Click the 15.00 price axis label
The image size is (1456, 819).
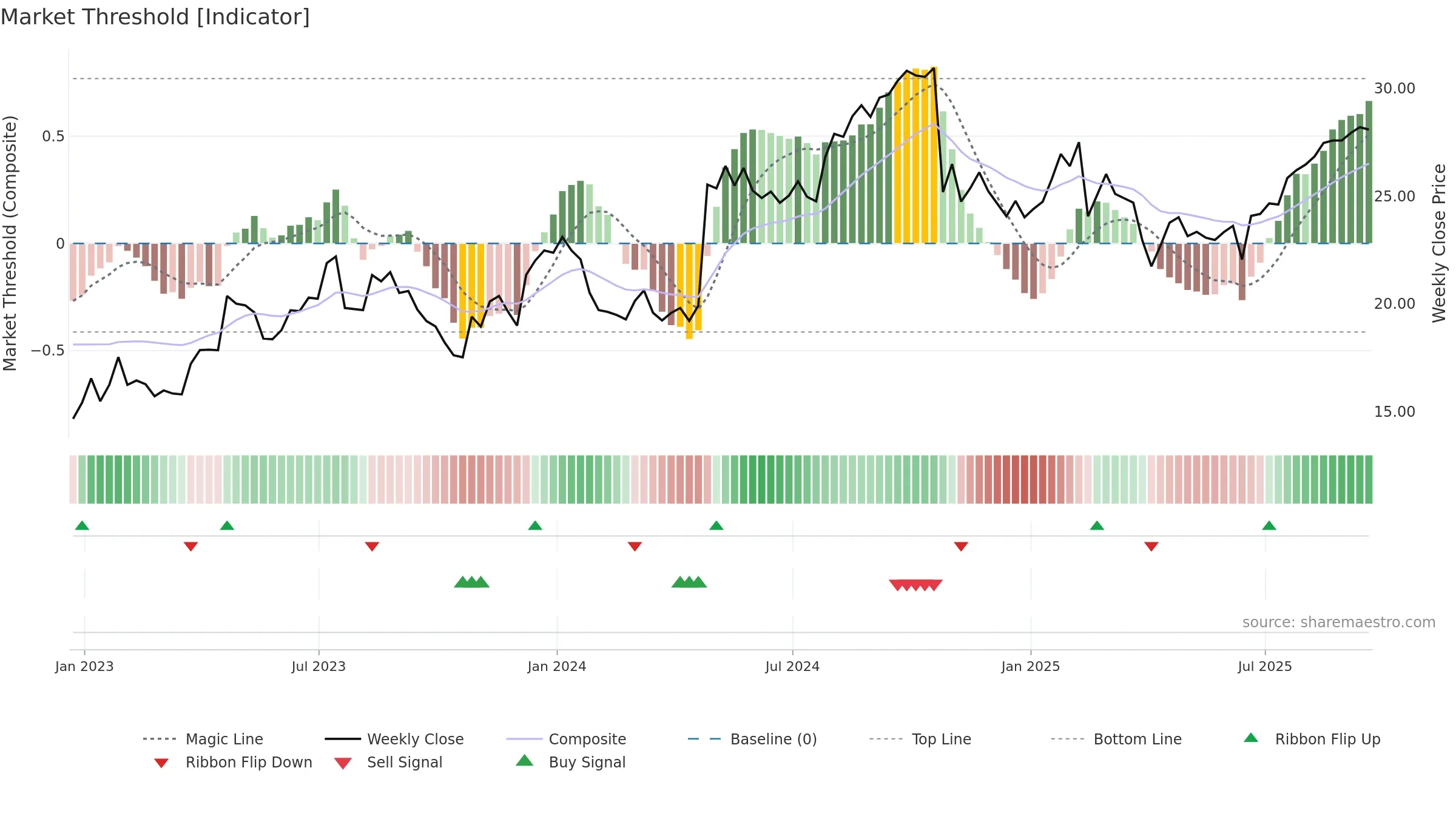tap(1395, 412)
